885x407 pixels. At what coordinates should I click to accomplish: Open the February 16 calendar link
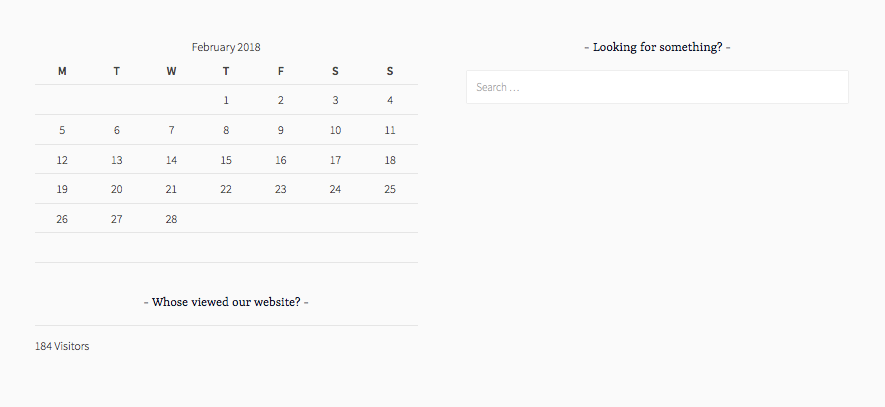(281, 160)
